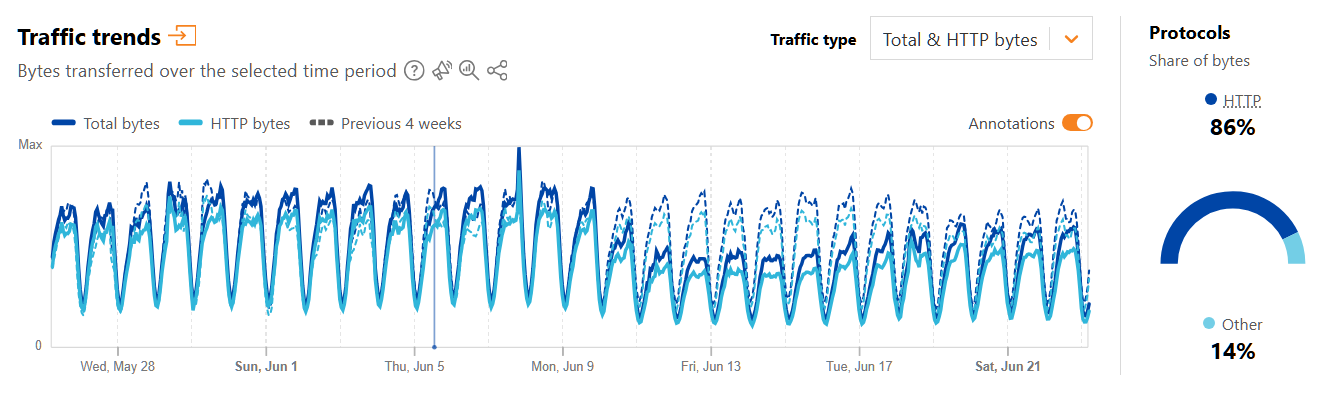This screenshot has width=1332, height=399.
Task: Click the Wed, May 28 axis label
Action: coord(118,367)
